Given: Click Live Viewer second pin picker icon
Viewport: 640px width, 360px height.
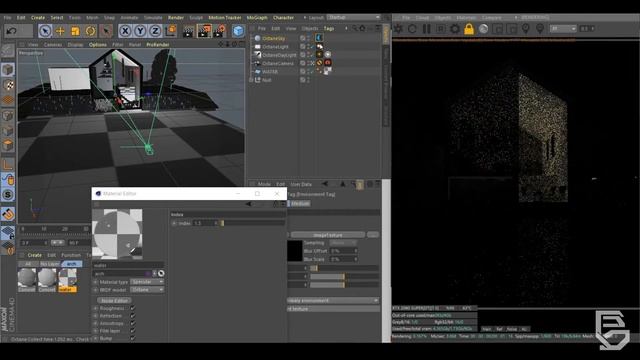Looking at the screenshot, I should (x=540, y=29).
